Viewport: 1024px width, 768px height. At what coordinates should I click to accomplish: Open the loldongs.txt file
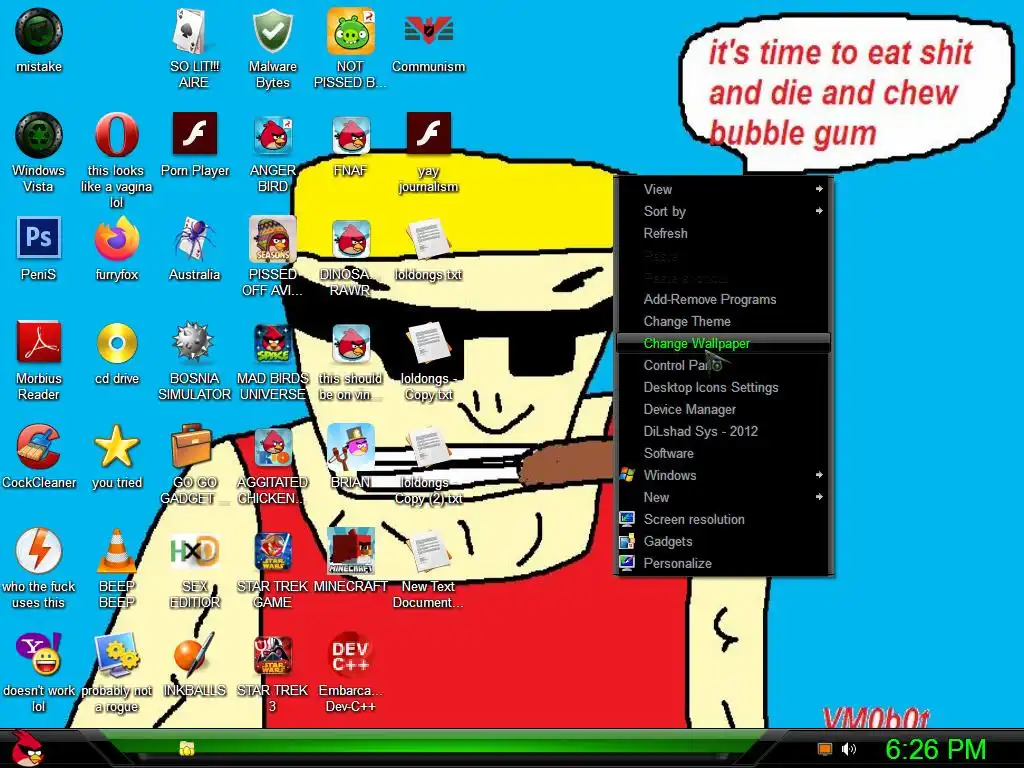coord(428,240)
